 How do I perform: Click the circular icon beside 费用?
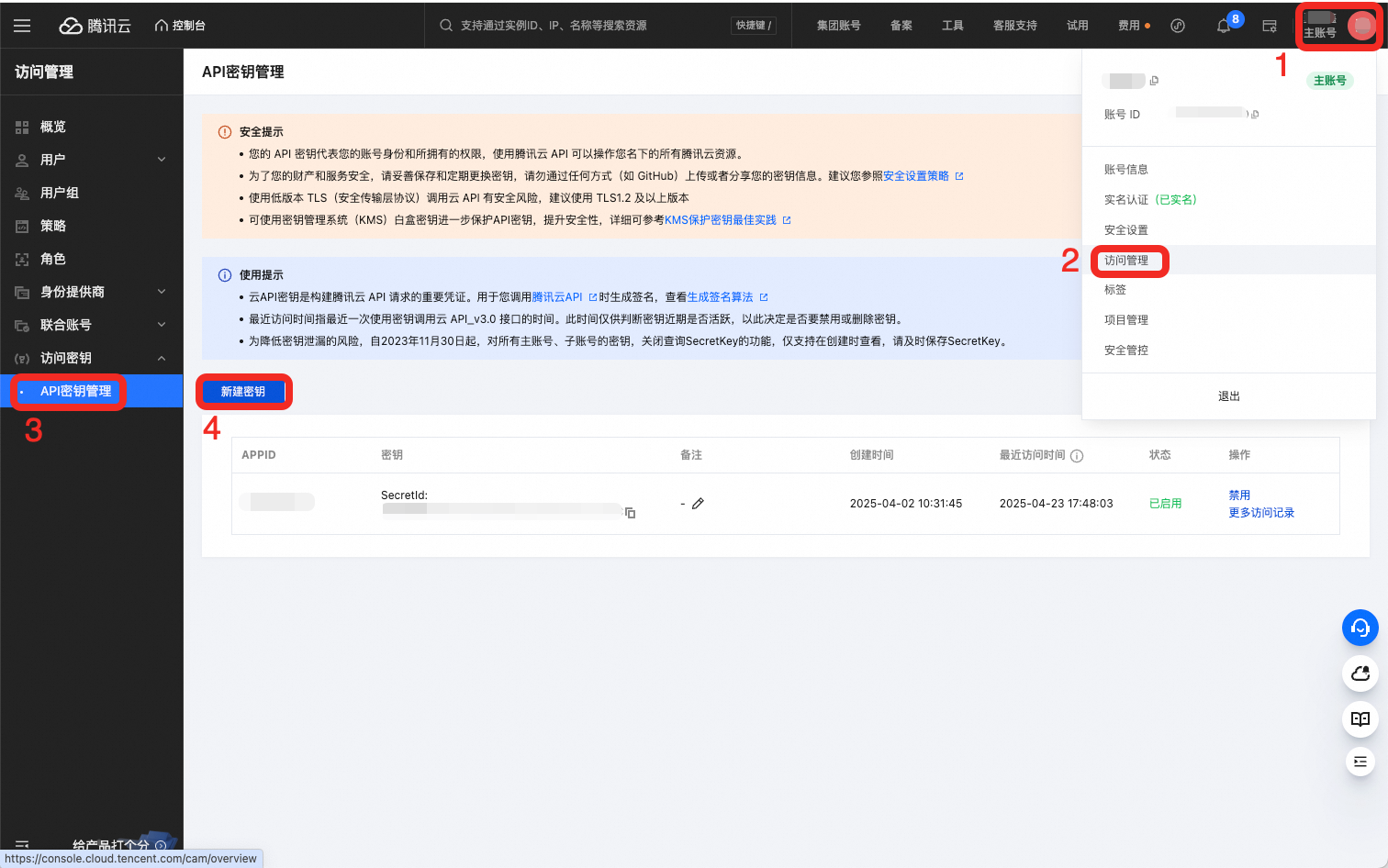(1178, 26)
